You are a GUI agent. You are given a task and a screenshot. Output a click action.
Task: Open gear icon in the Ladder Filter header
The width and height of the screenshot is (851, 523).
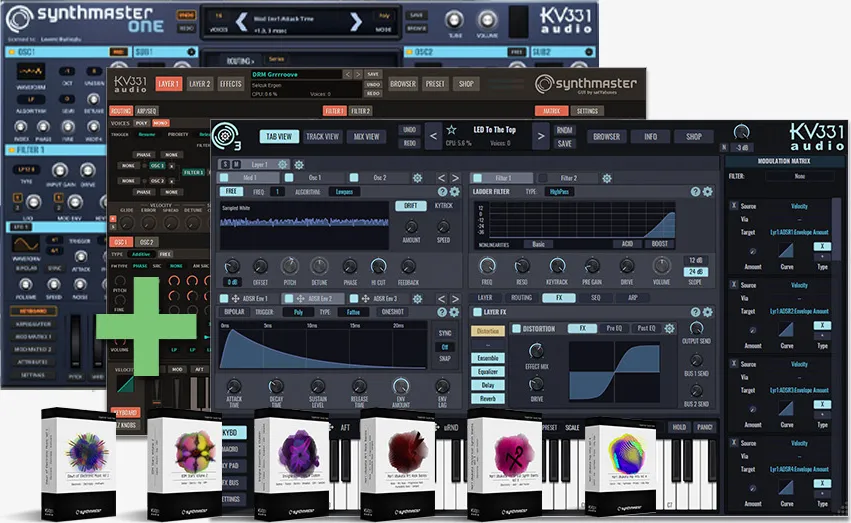(708, 192)
